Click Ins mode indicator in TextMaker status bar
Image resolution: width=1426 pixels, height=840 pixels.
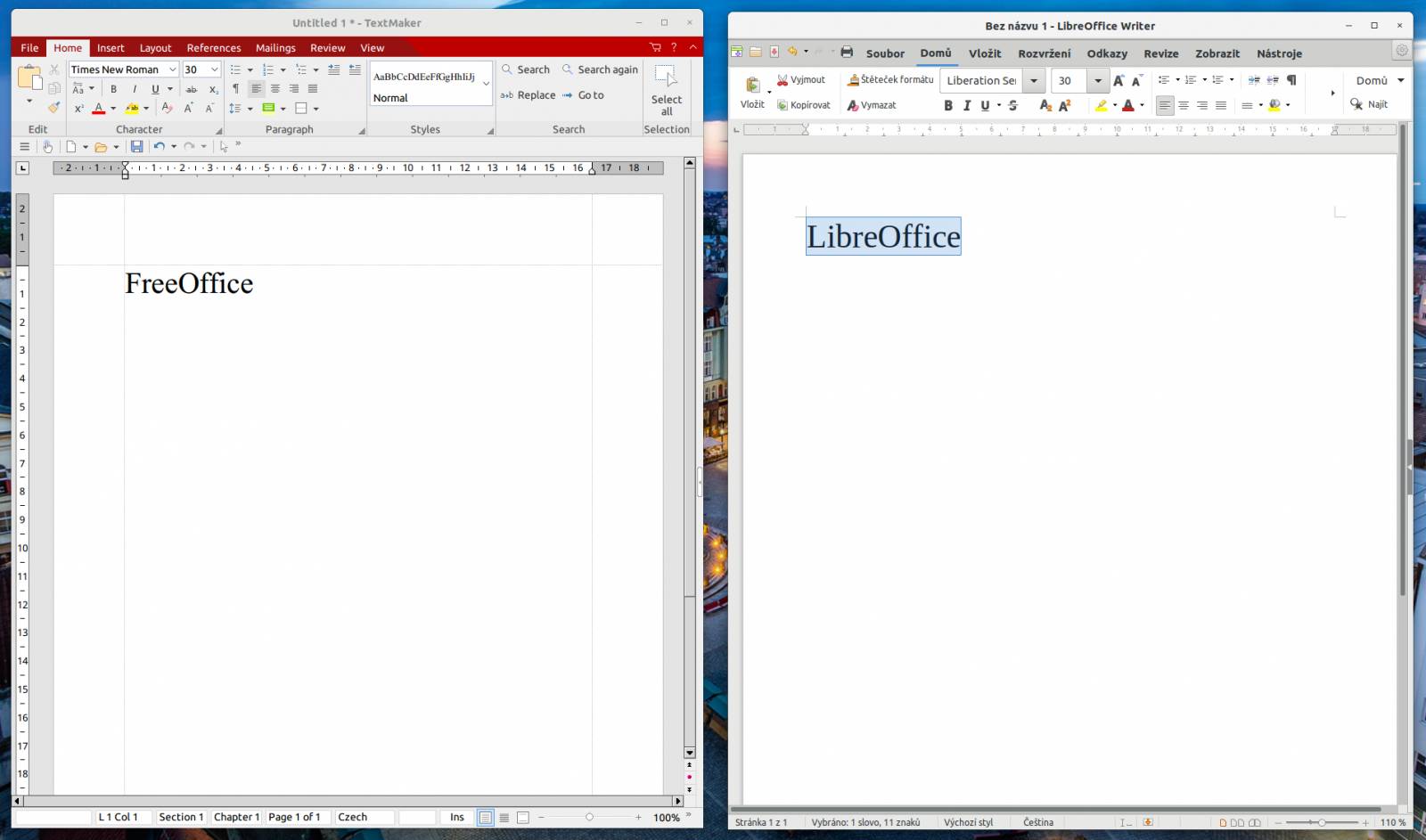tap(457, 817)
